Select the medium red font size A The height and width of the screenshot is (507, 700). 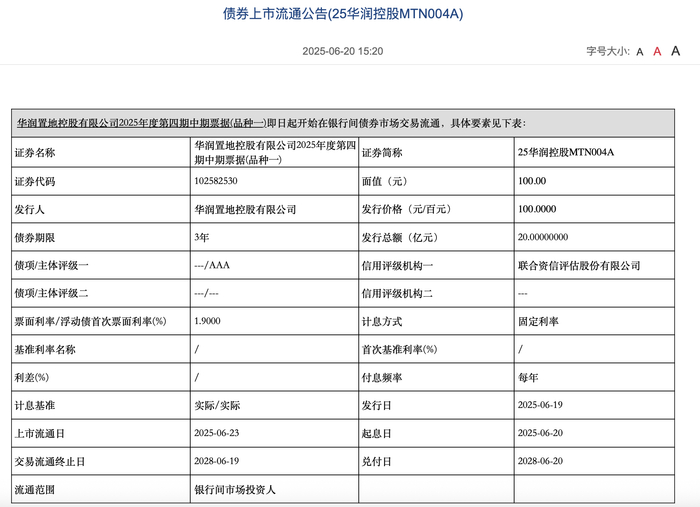657,51
